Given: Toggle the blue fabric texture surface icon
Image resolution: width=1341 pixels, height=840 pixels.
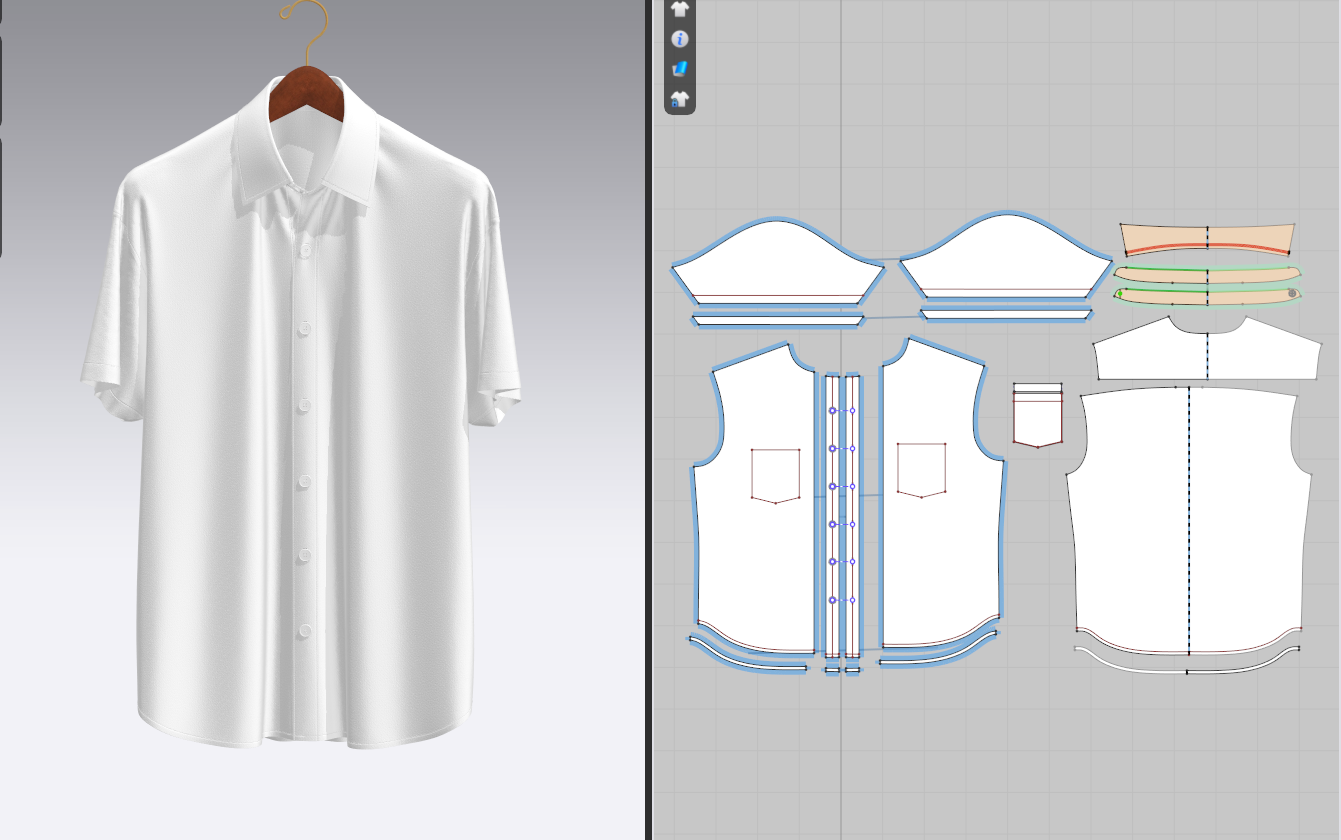Looking at the screenshot, I should tap(680, 69).
